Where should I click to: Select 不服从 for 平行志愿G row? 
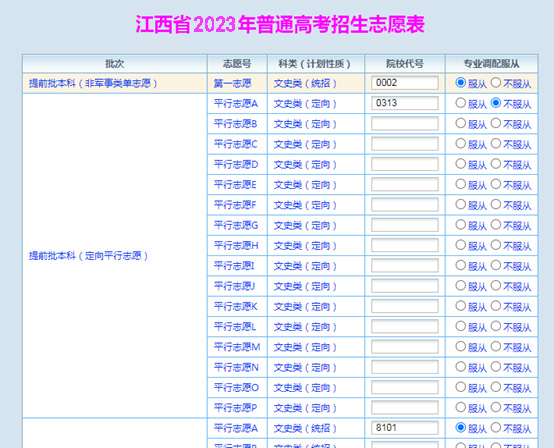point(496,225)
